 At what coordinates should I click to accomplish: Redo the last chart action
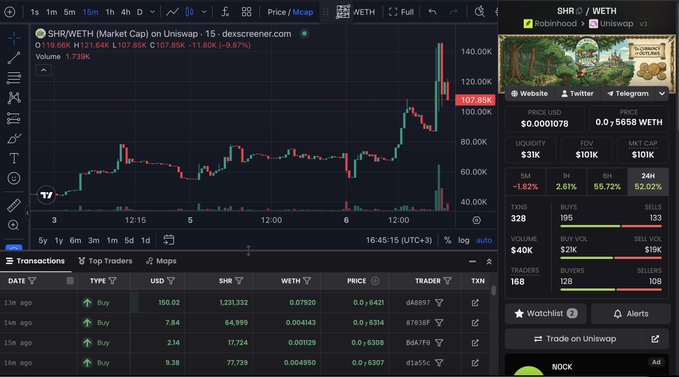coord(453,12)
